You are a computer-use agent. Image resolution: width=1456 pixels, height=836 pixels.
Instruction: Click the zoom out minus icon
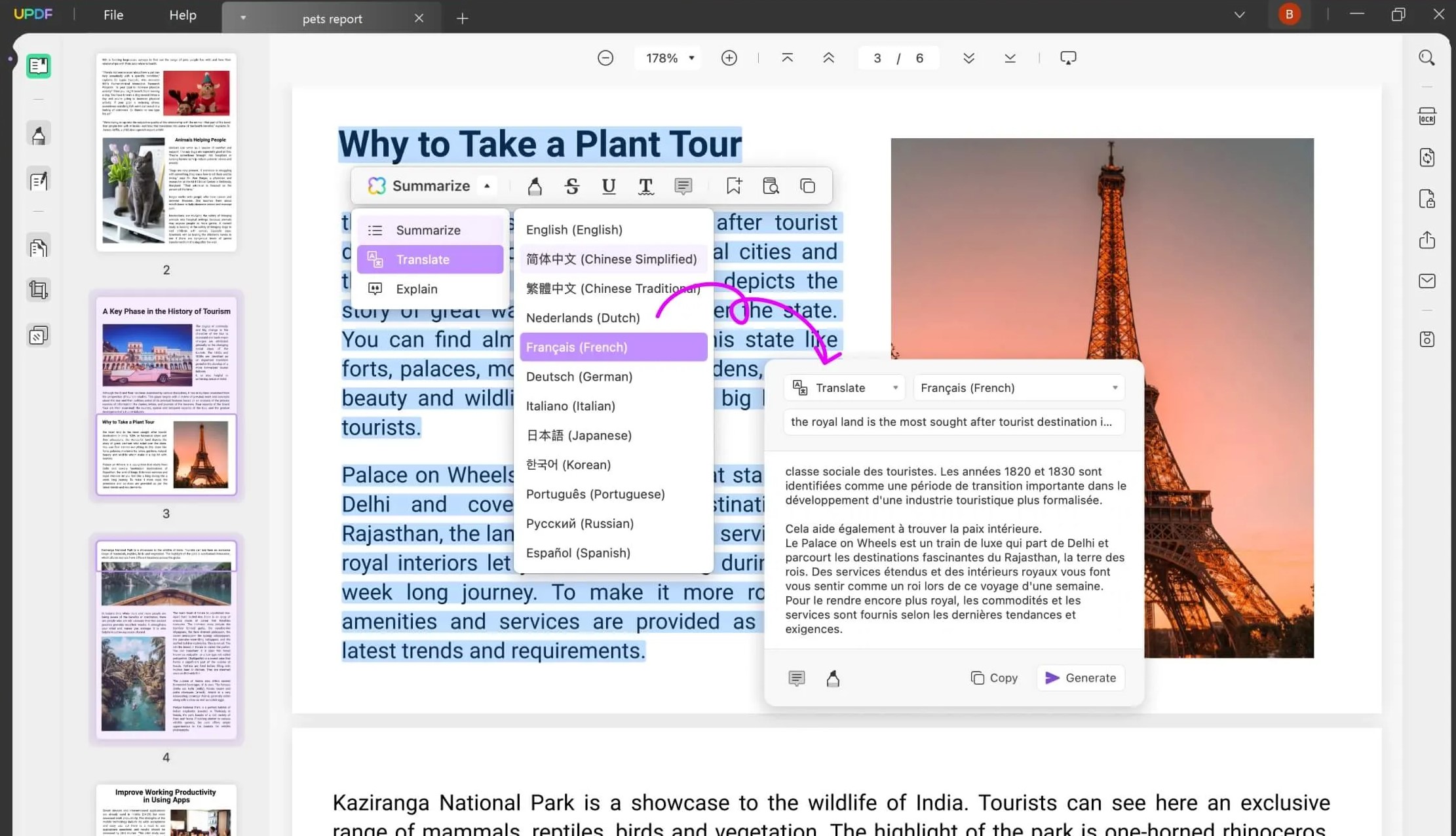coord(605,58)
